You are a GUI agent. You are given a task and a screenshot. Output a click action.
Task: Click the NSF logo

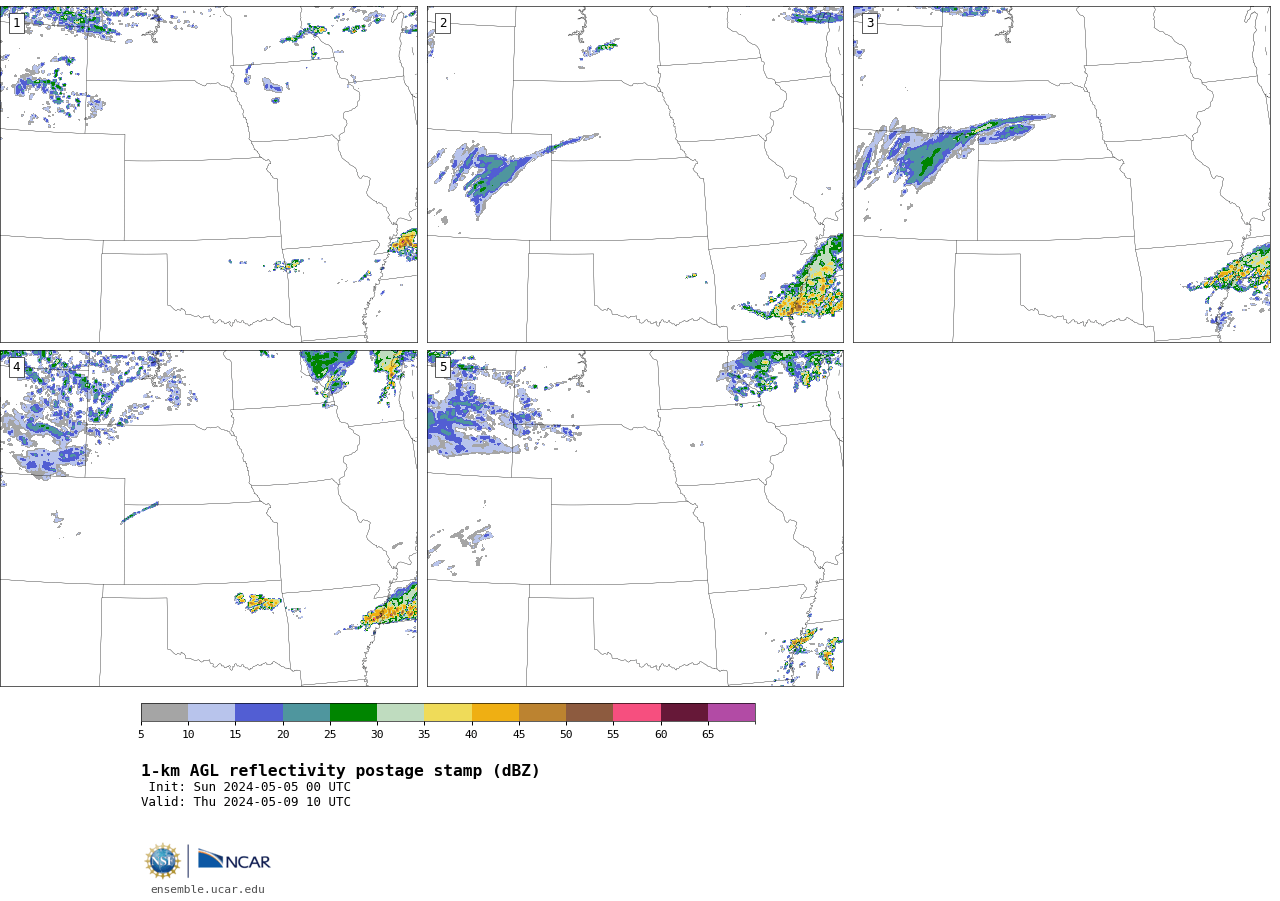163,861
